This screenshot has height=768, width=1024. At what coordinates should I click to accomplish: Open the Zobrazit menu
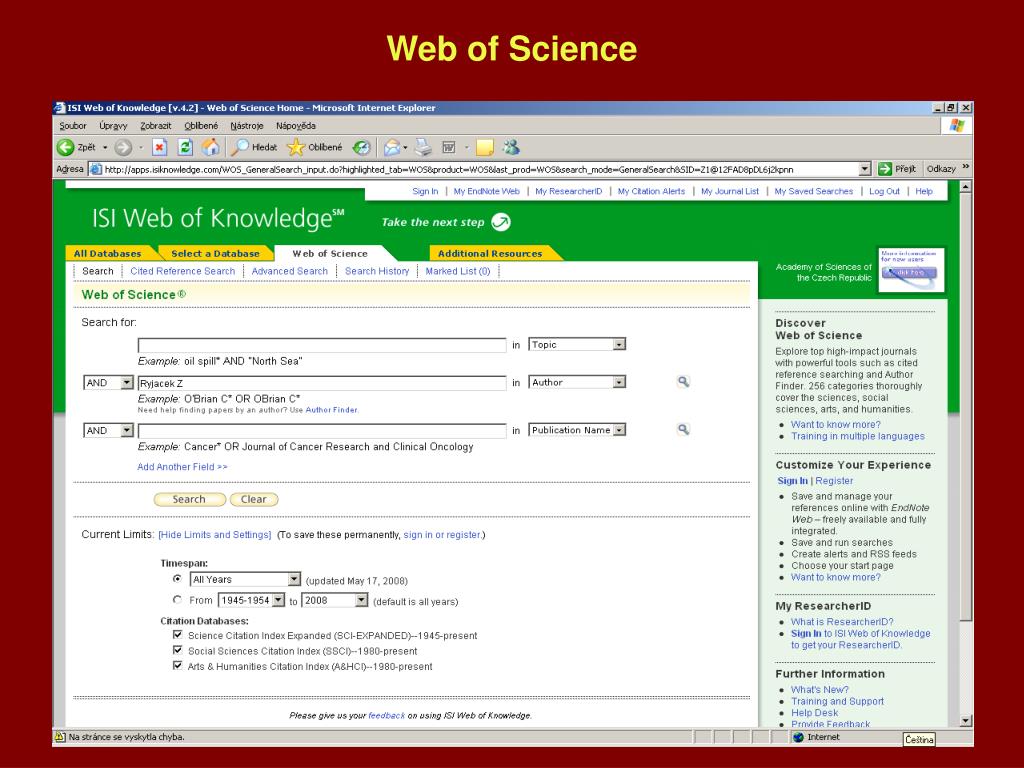click(155, 125)
